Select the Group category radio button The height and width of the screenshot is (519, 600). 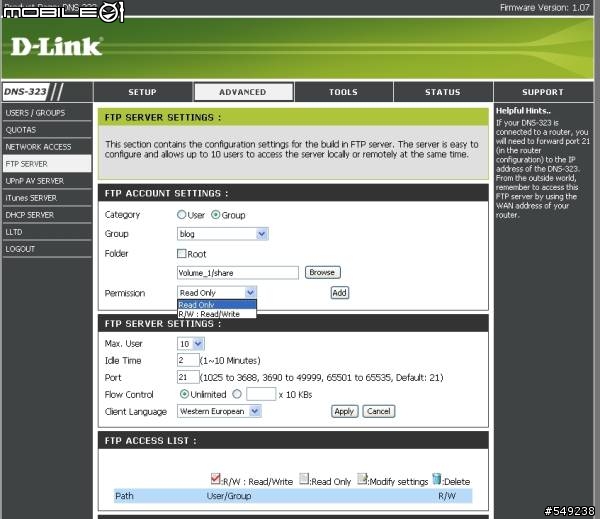click(x=215, y=215)
